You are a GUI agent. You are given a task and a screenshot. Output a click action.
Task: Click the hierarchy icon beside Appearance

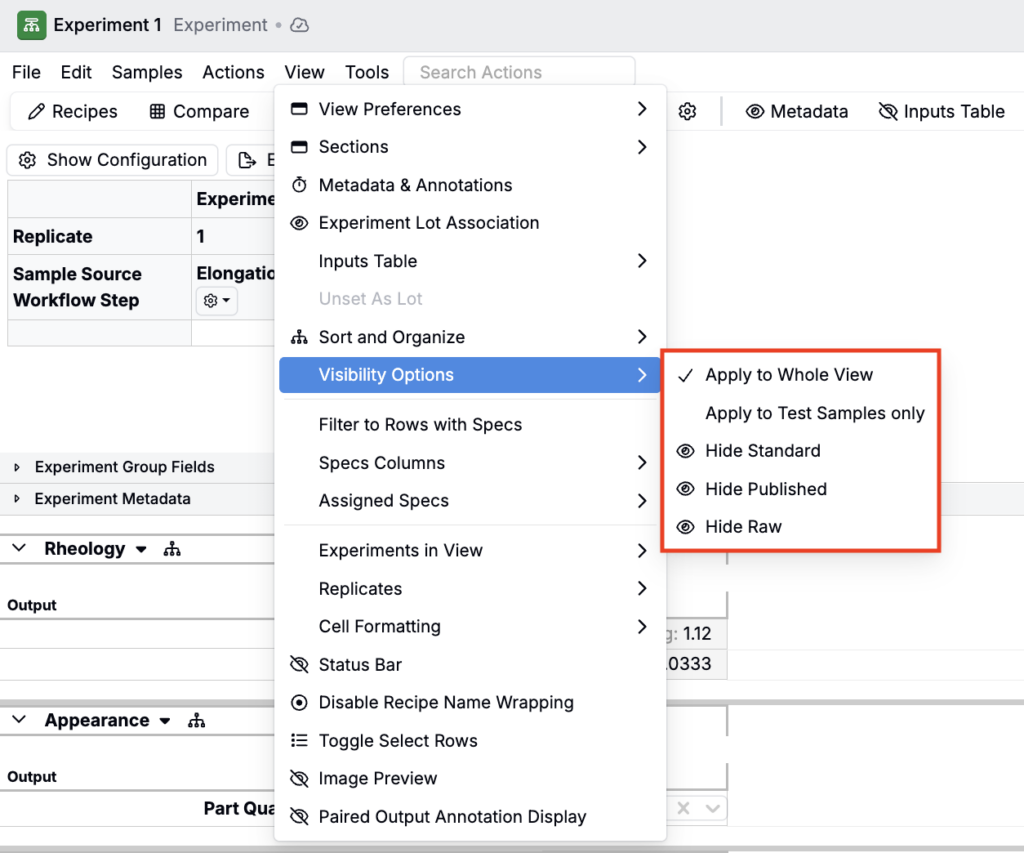(x=196, y=721)
